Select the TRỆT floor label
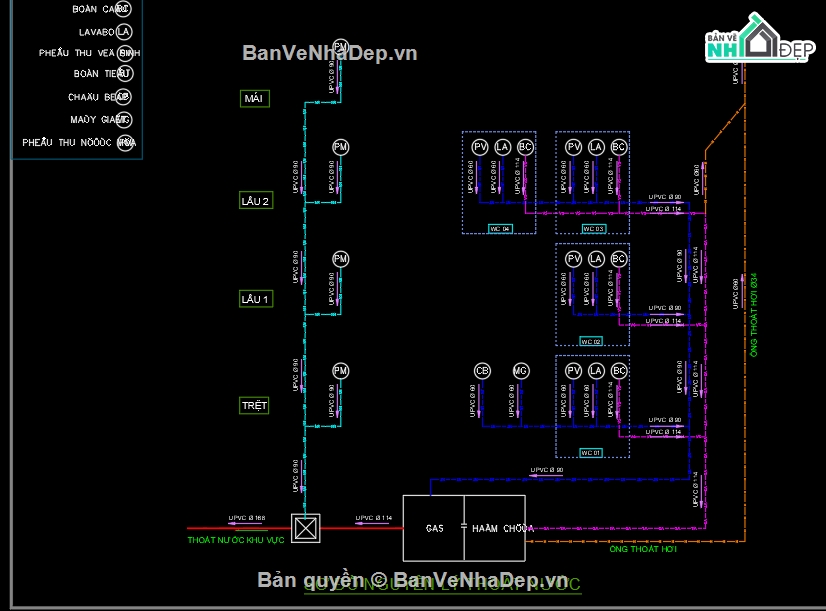 pos(254,406)
